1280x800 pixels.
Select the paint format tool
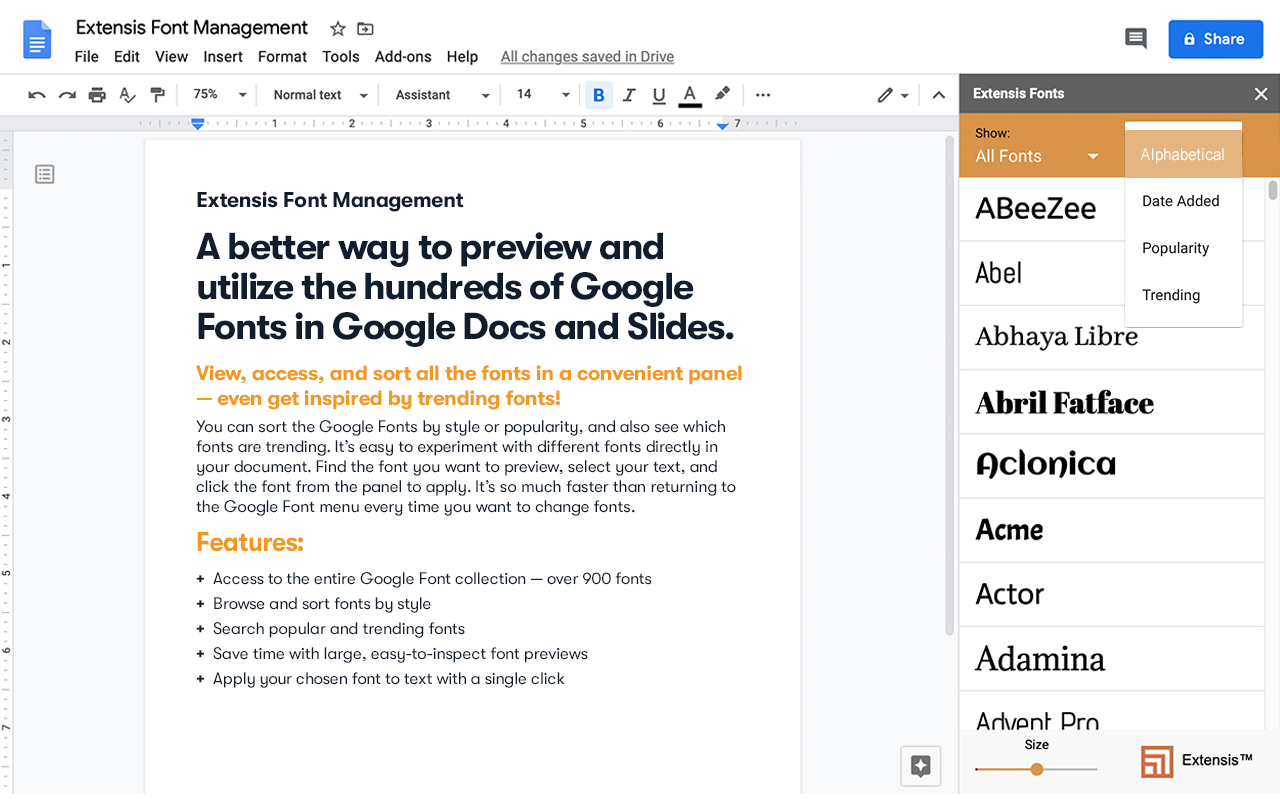157,95
